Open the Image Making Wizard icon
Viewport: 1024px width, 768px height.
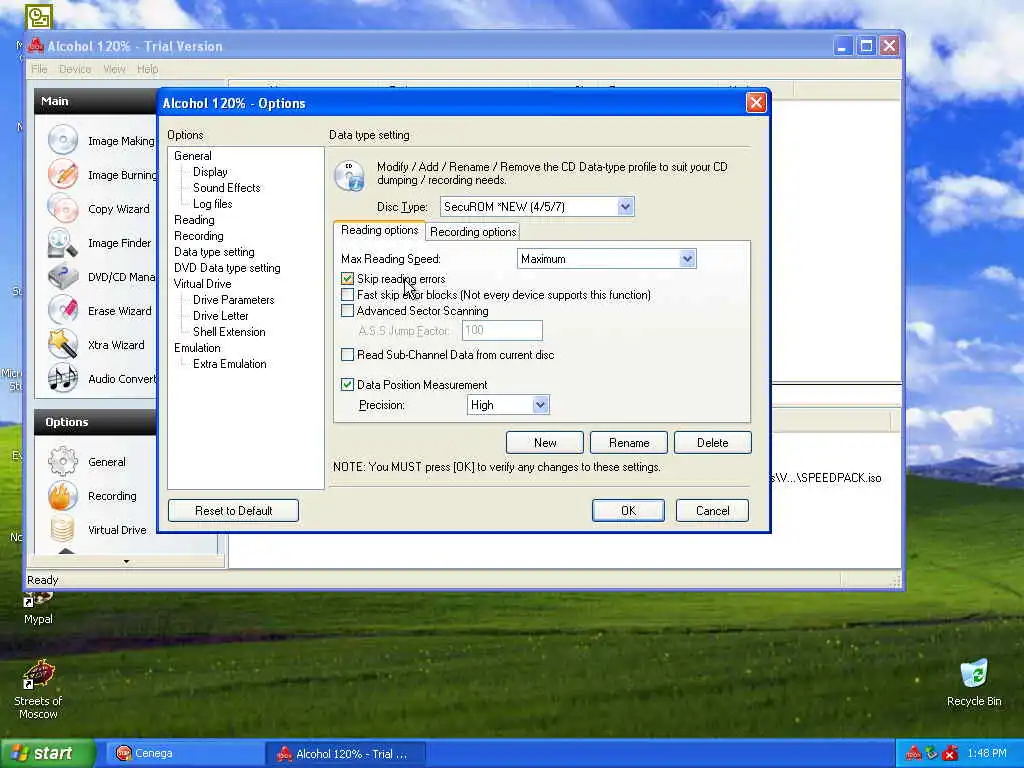pos(63,140)
